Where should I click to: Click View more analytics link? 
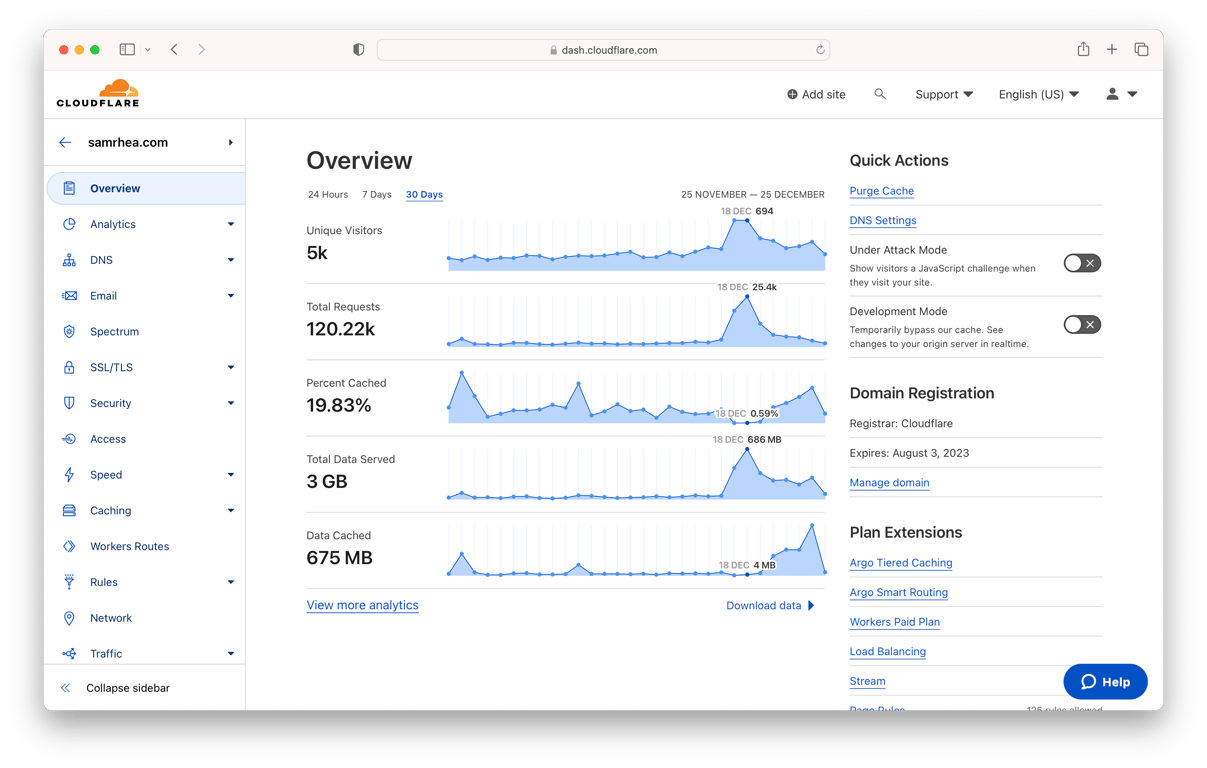(x=362, y=605)
